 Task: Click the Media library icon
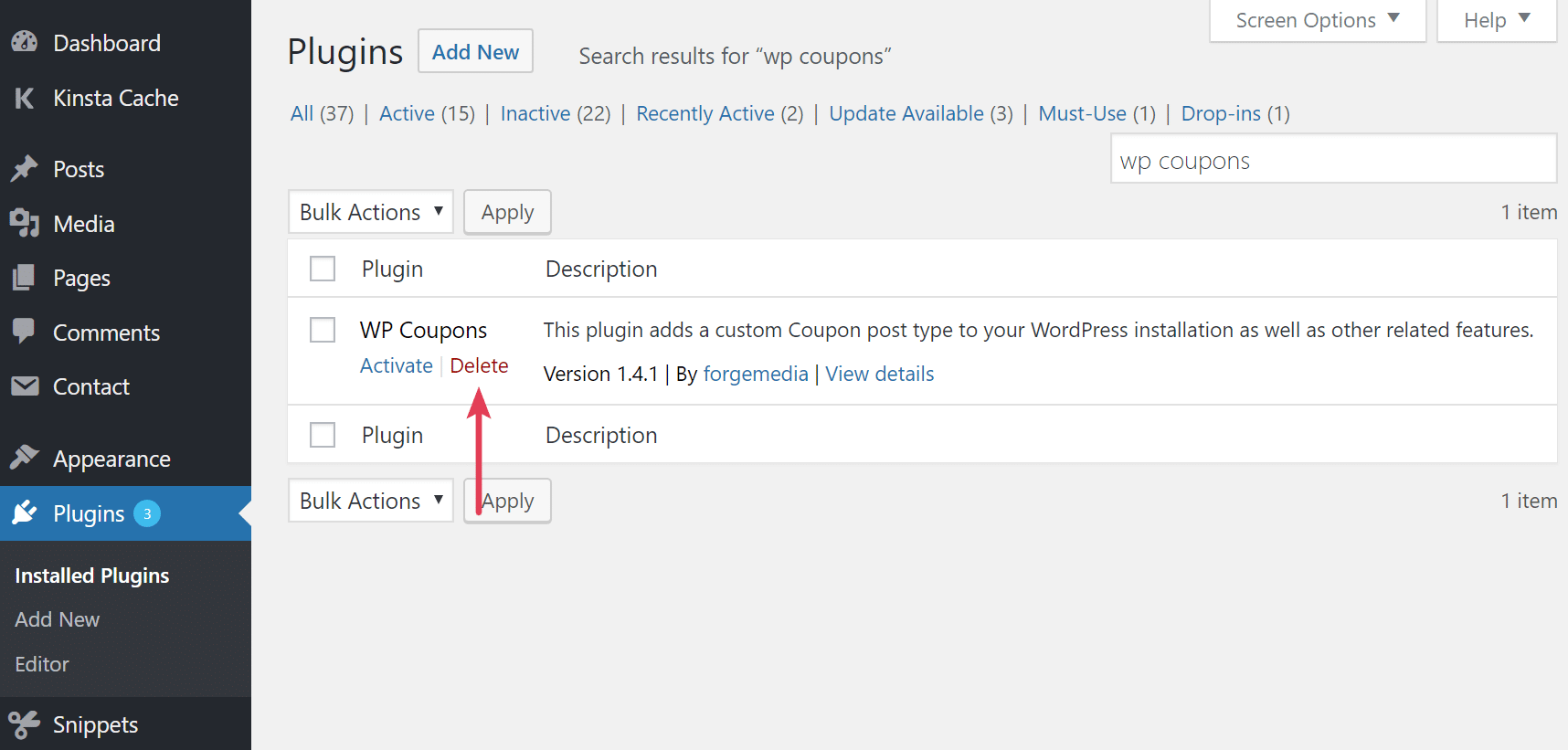25,223
